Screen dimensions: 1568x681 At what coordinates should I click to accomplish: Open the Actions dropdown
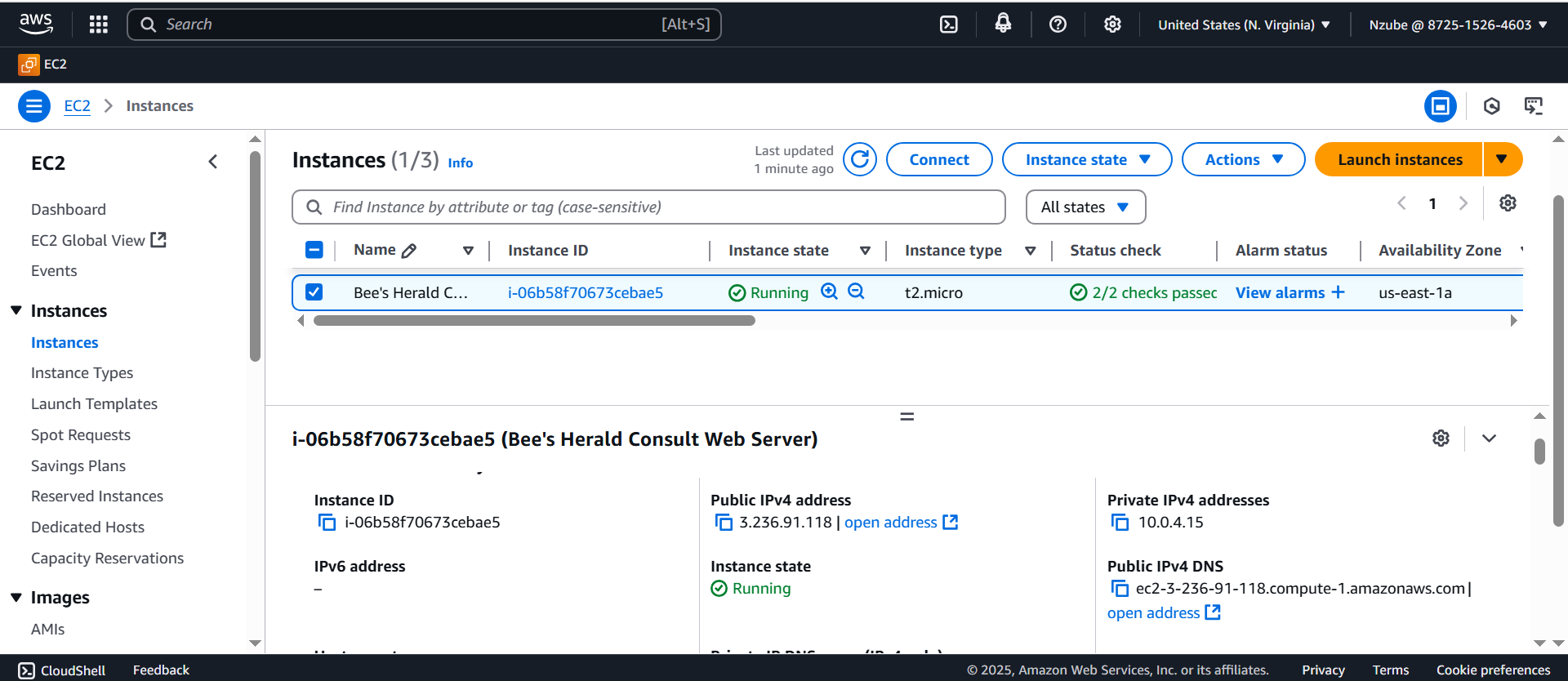(x=1243, y=159)
